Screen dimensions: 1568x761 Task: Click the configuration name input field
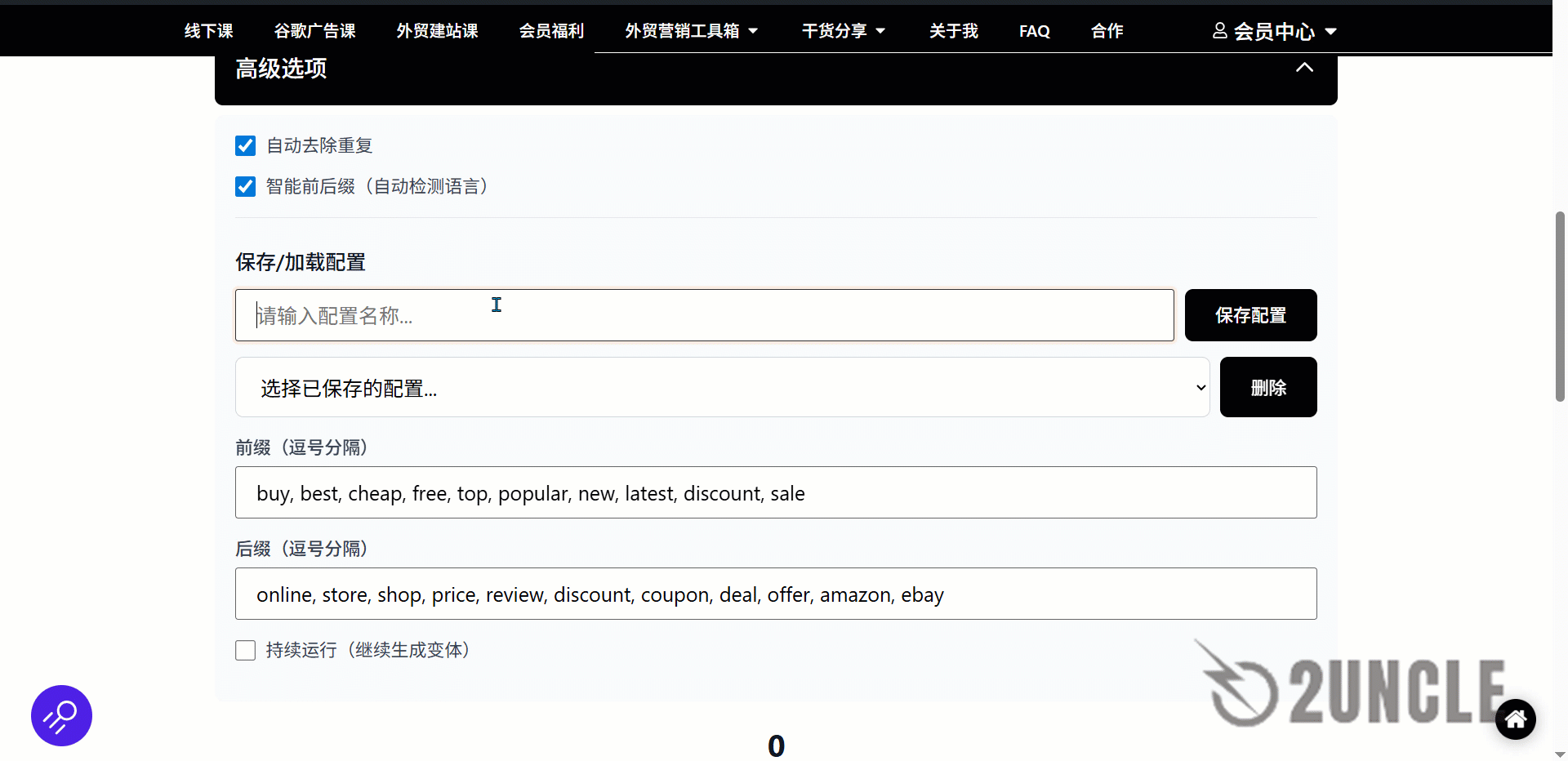[704, 315]
